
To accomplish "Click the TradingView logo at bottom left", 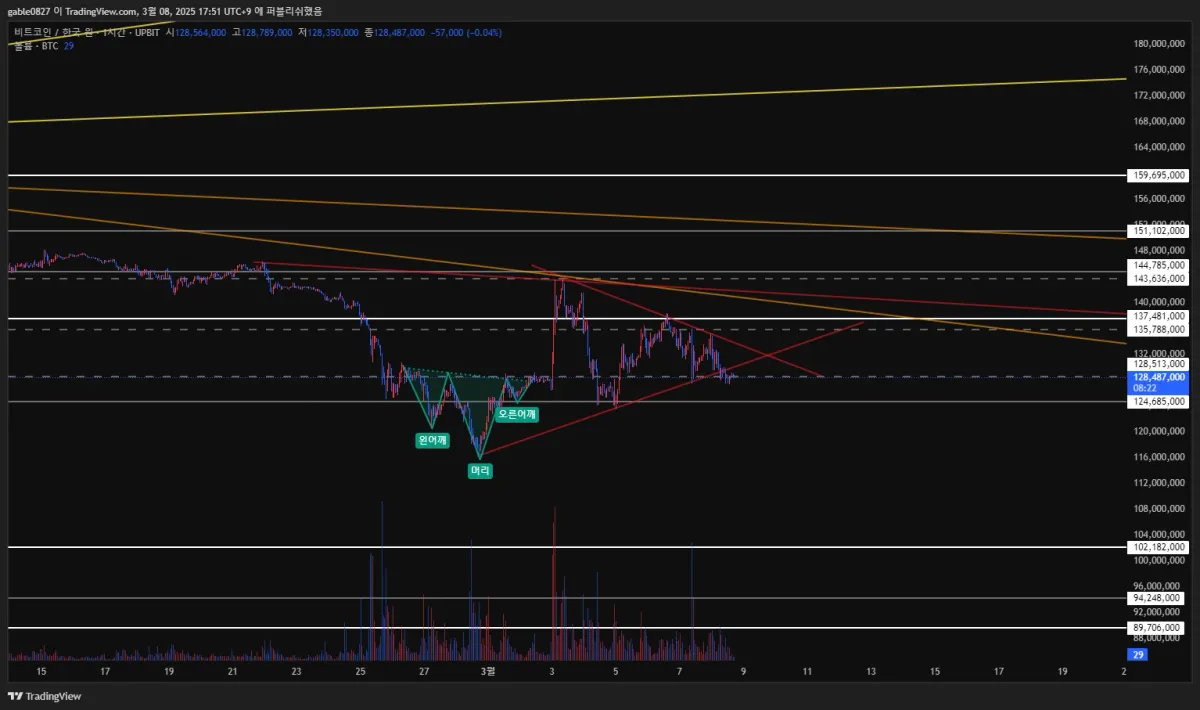I will [47, 696].
